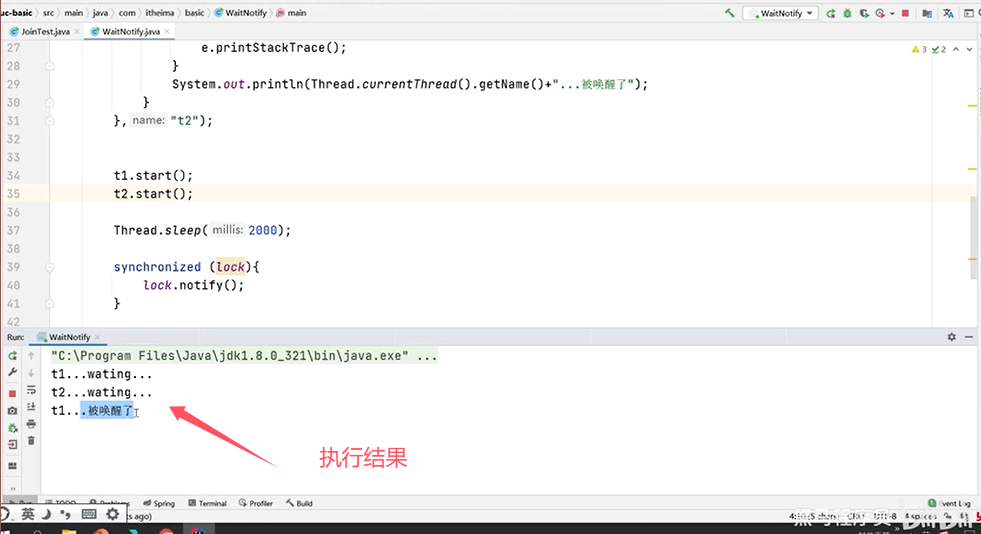Toggle the fold marker at line 31
981x534 pixels.
tap(50, 121)
